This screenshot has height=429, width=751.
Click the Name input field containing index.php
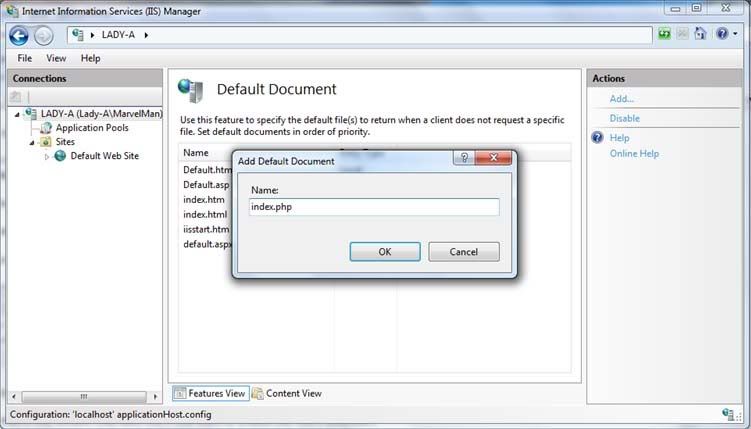[x=374, y=207]
